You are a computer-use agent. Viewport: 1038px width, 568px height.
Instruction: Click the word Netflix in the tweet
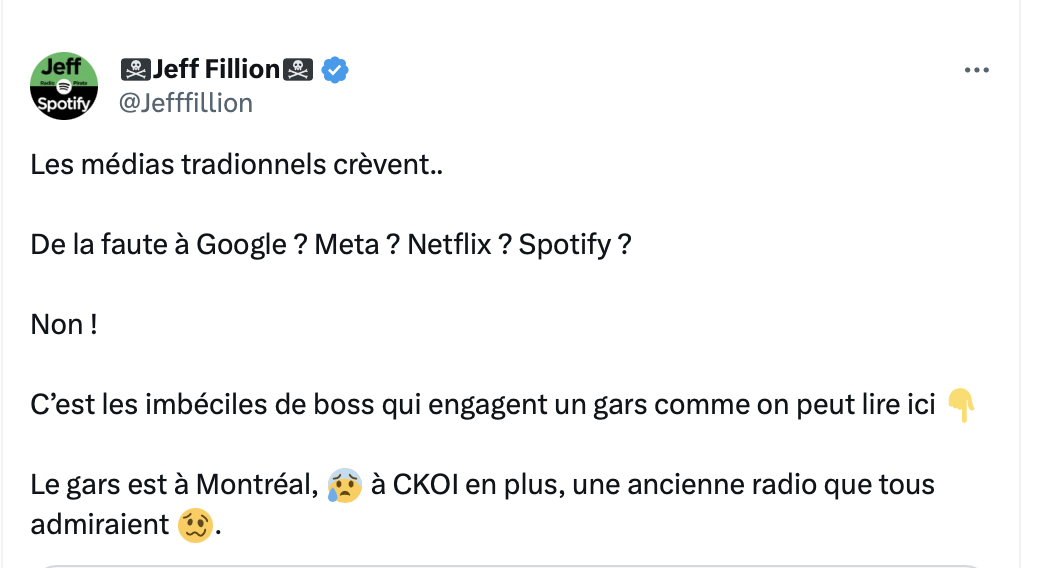[449, 245]
